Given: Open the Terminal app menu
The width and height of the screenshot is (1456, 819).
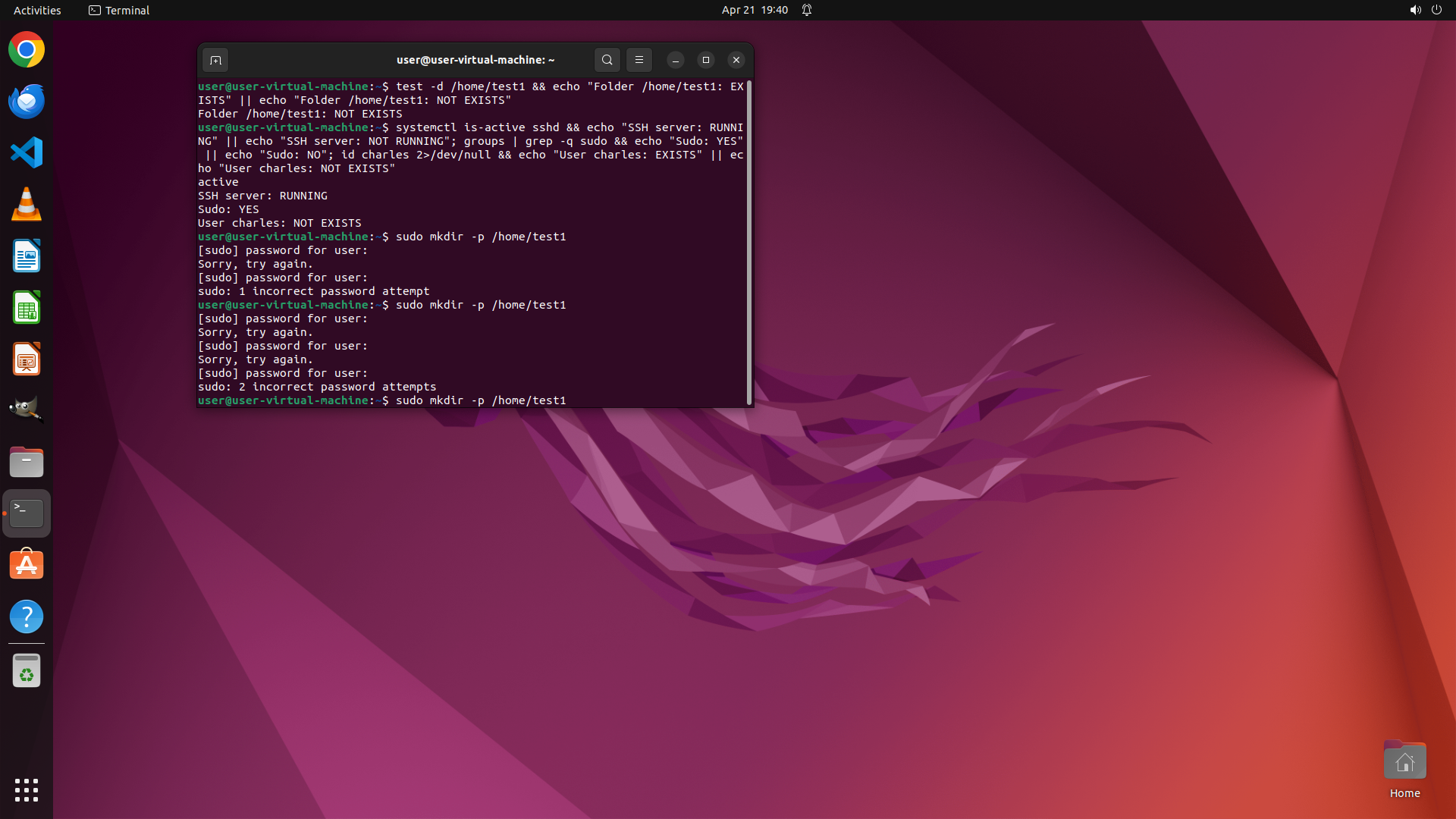Looking at the screenshot, I should pyautogui.click(x=119, y=10).
